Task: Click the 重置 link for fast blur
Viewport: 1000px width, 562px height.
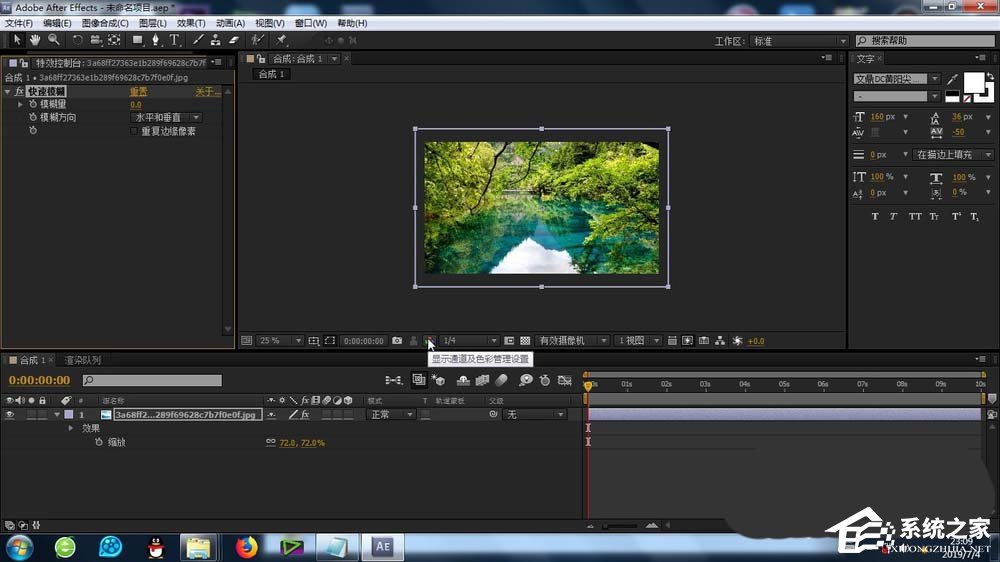Action: (x=139, y=92)
